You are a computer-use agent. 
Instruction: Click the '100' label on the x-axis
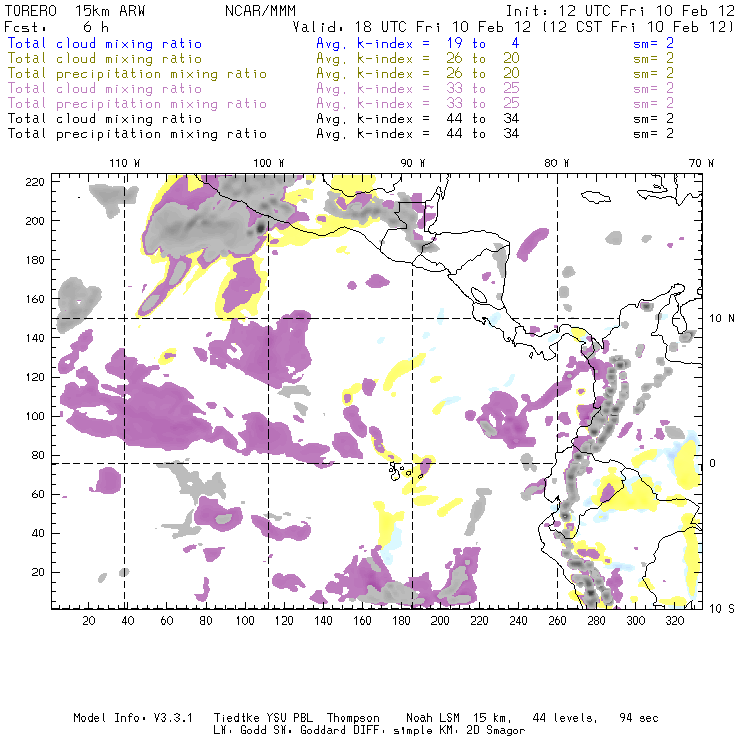tap(245, 621)
